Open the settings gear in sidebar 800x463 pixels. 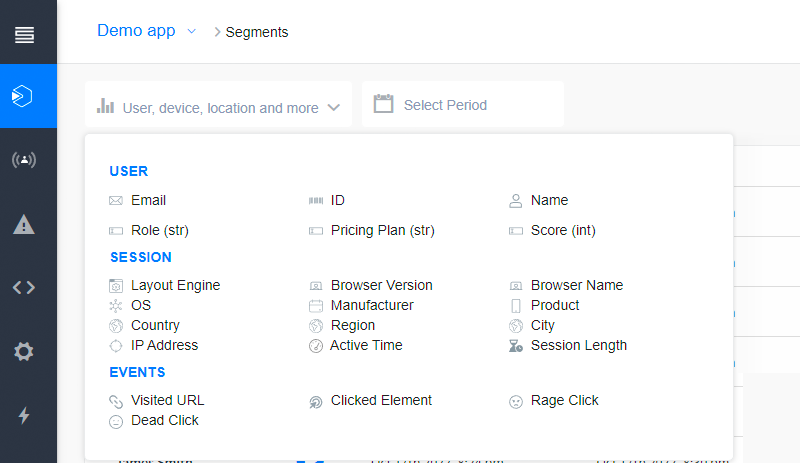24,351
